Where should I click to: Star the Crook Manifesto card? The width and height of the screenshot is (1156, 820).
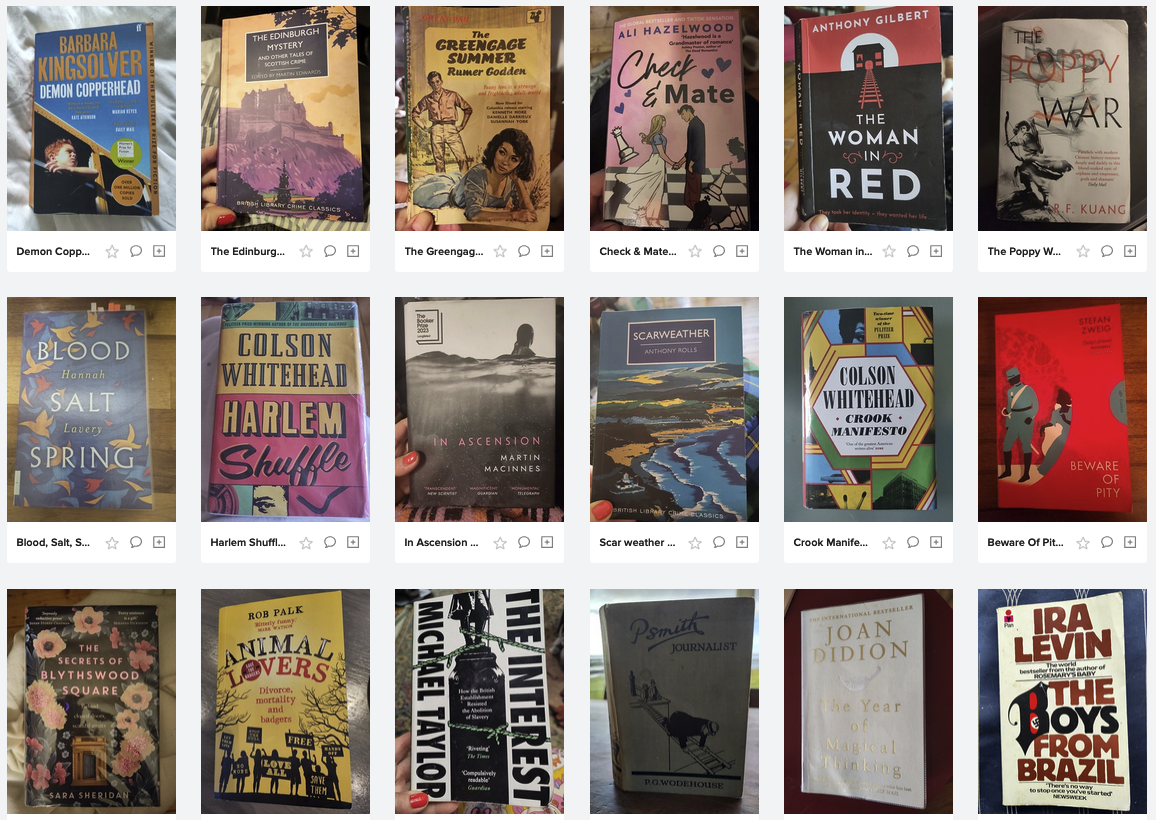889,543
